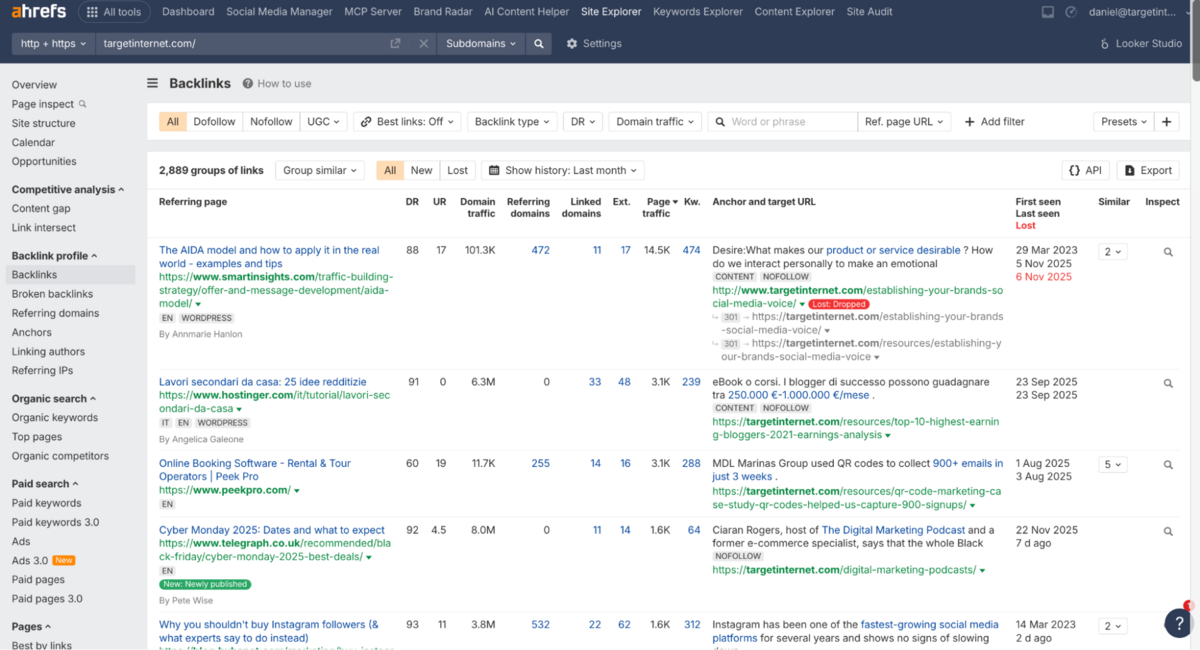Toggle sidebar with hamburger icon

(153, 84)
